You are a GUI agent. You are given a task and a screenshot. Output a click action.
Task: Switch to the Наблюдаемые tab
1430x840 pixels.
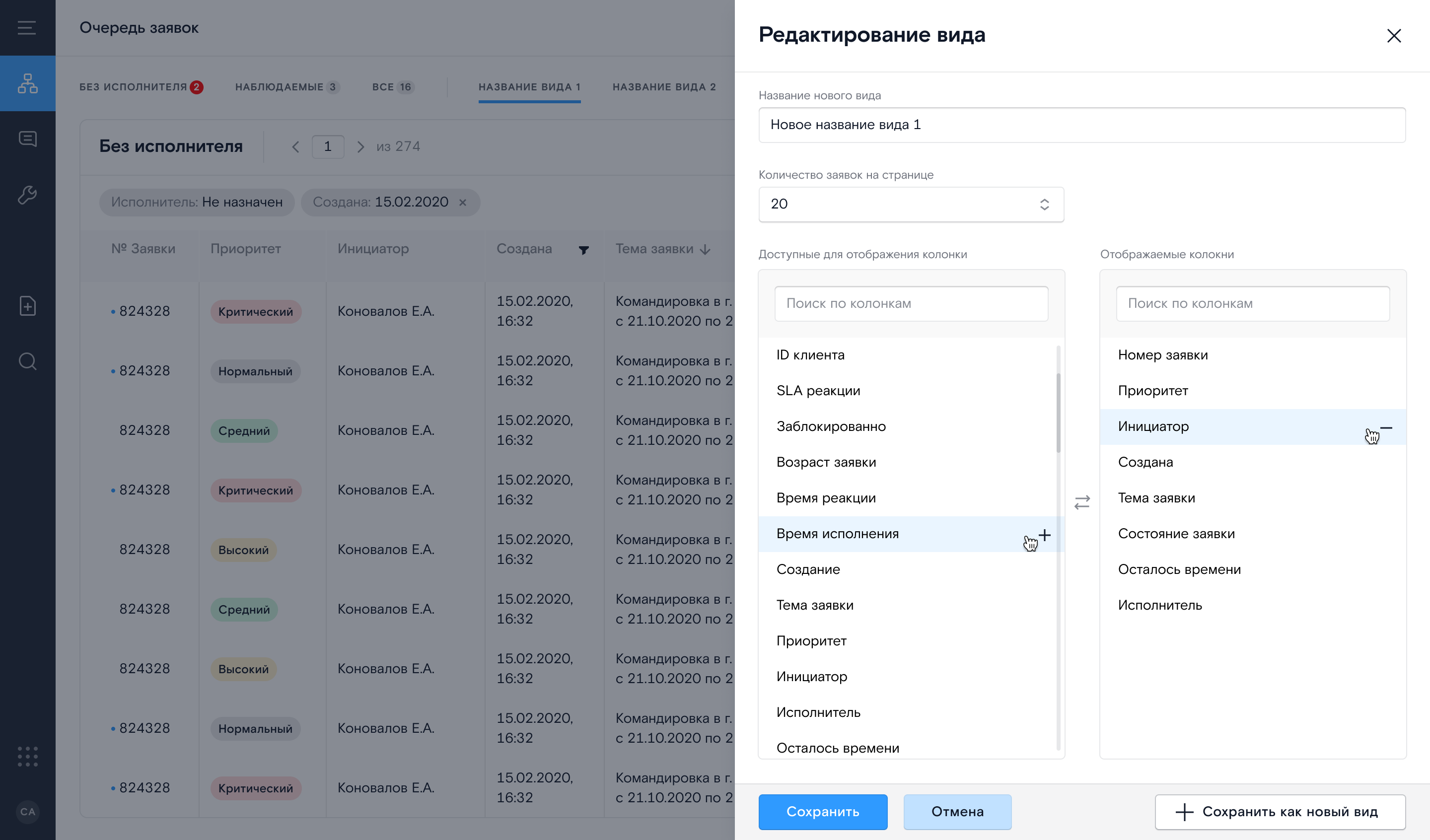(287, 87)
